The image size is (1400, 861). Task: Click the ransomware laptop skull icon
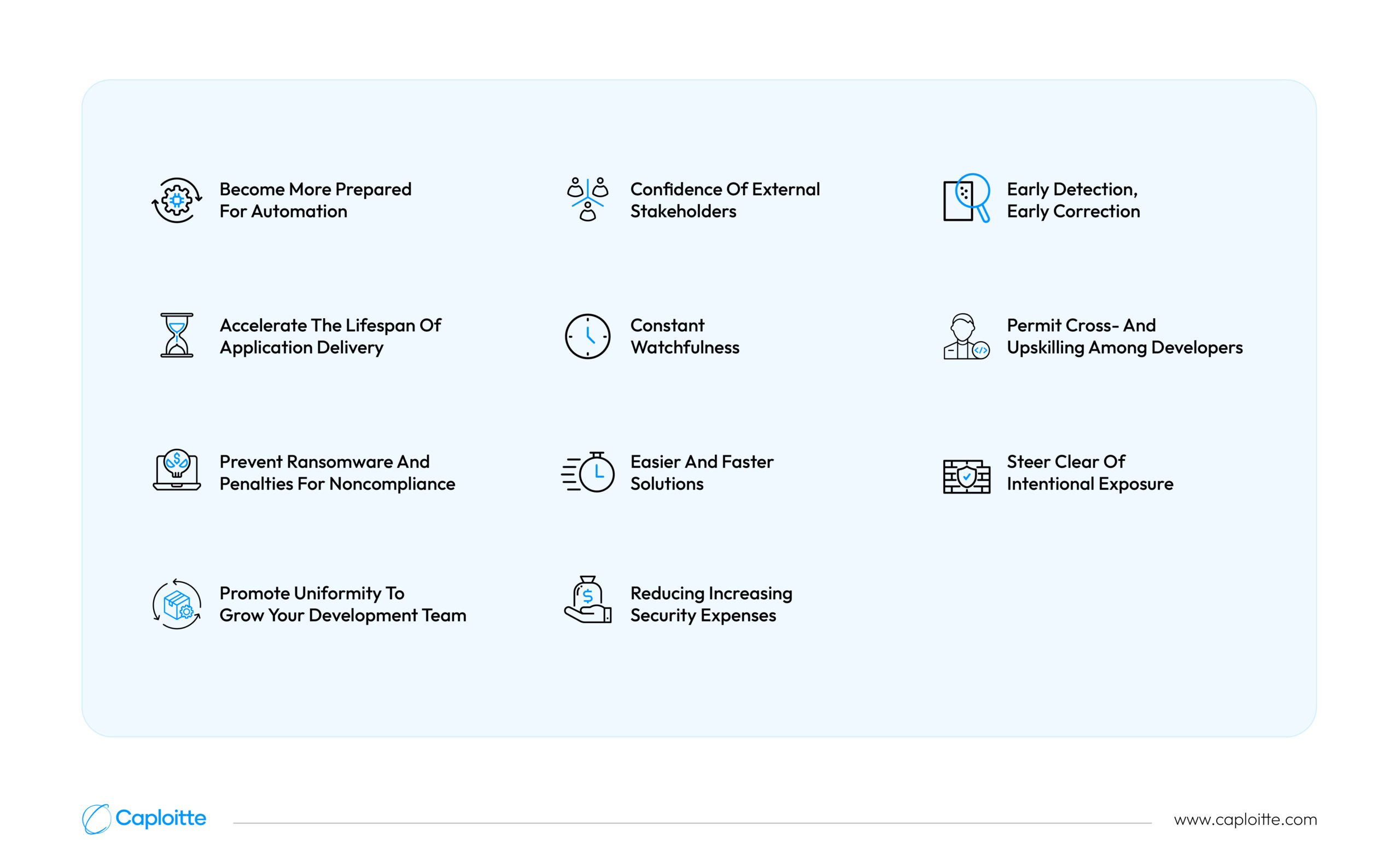(x=177, y=470)
